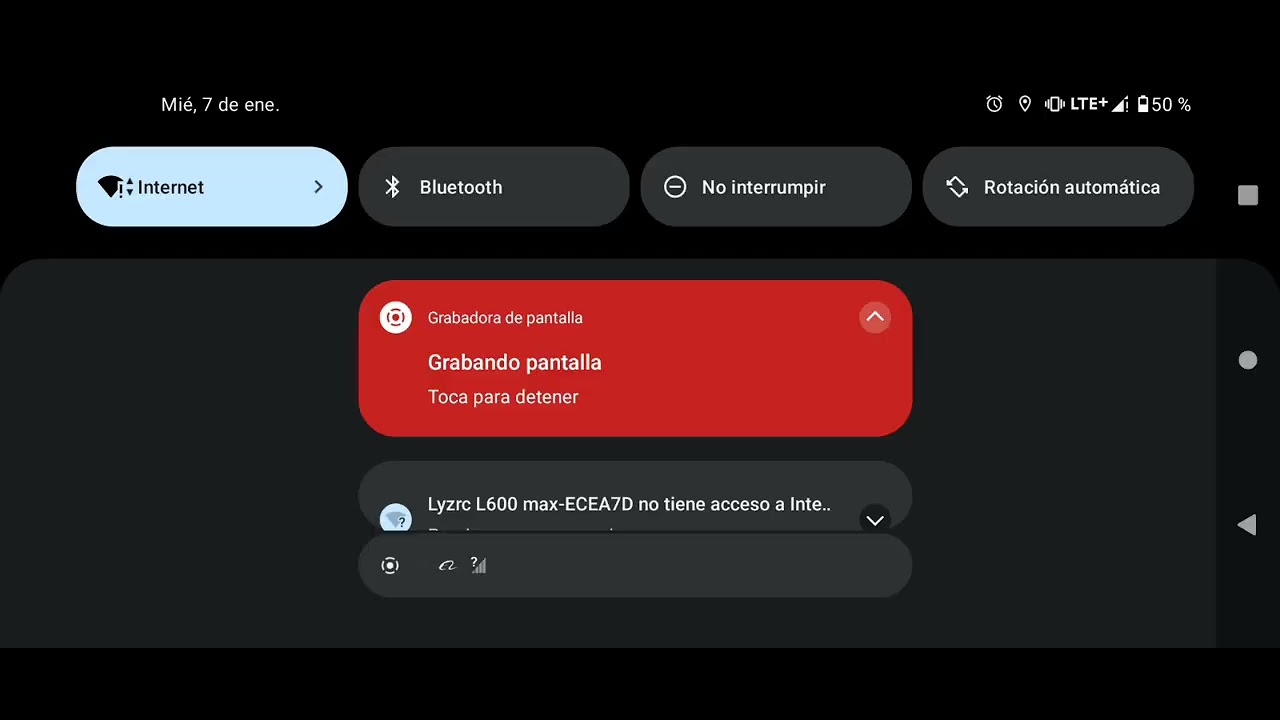Image resolution: width=1280 pixels, height=720 pixels.
Task: Open the Internet tile chevron arrow
Action: 318,187
